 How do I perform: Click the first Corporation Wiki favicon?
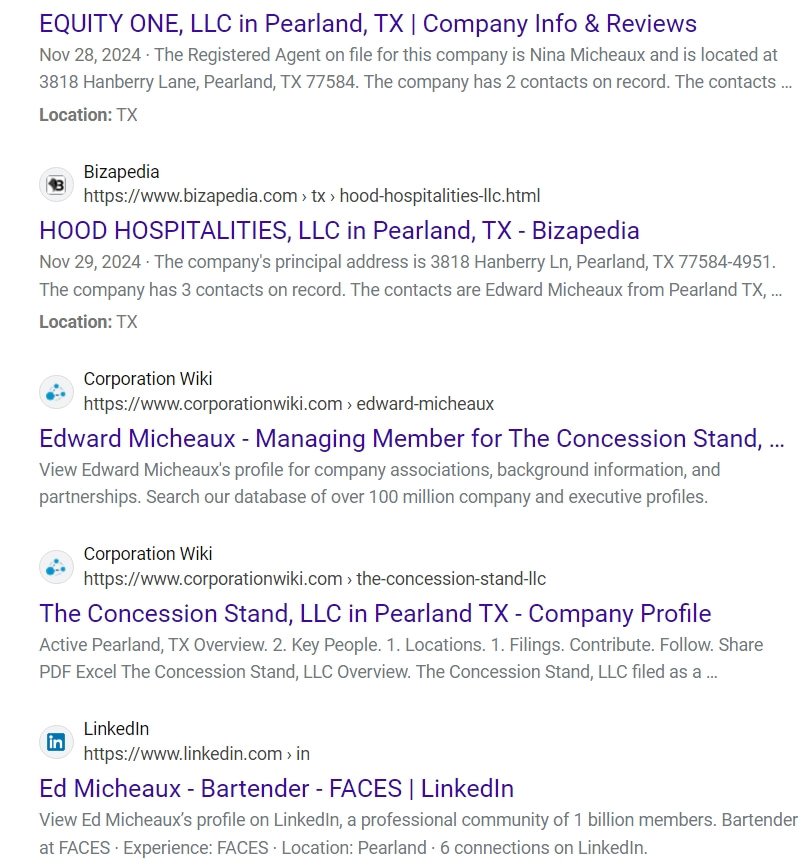[x=56, y=392]
